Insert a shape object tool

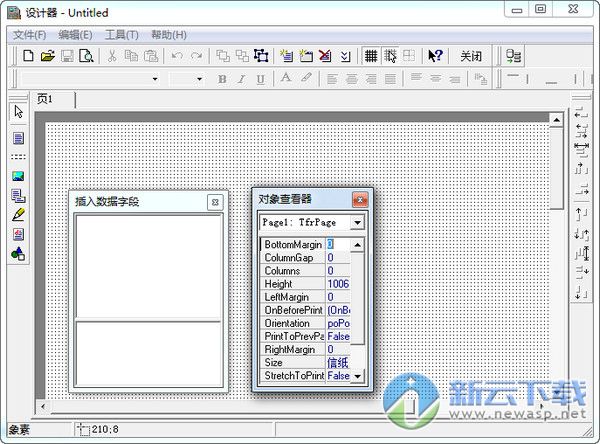point(18,253)
